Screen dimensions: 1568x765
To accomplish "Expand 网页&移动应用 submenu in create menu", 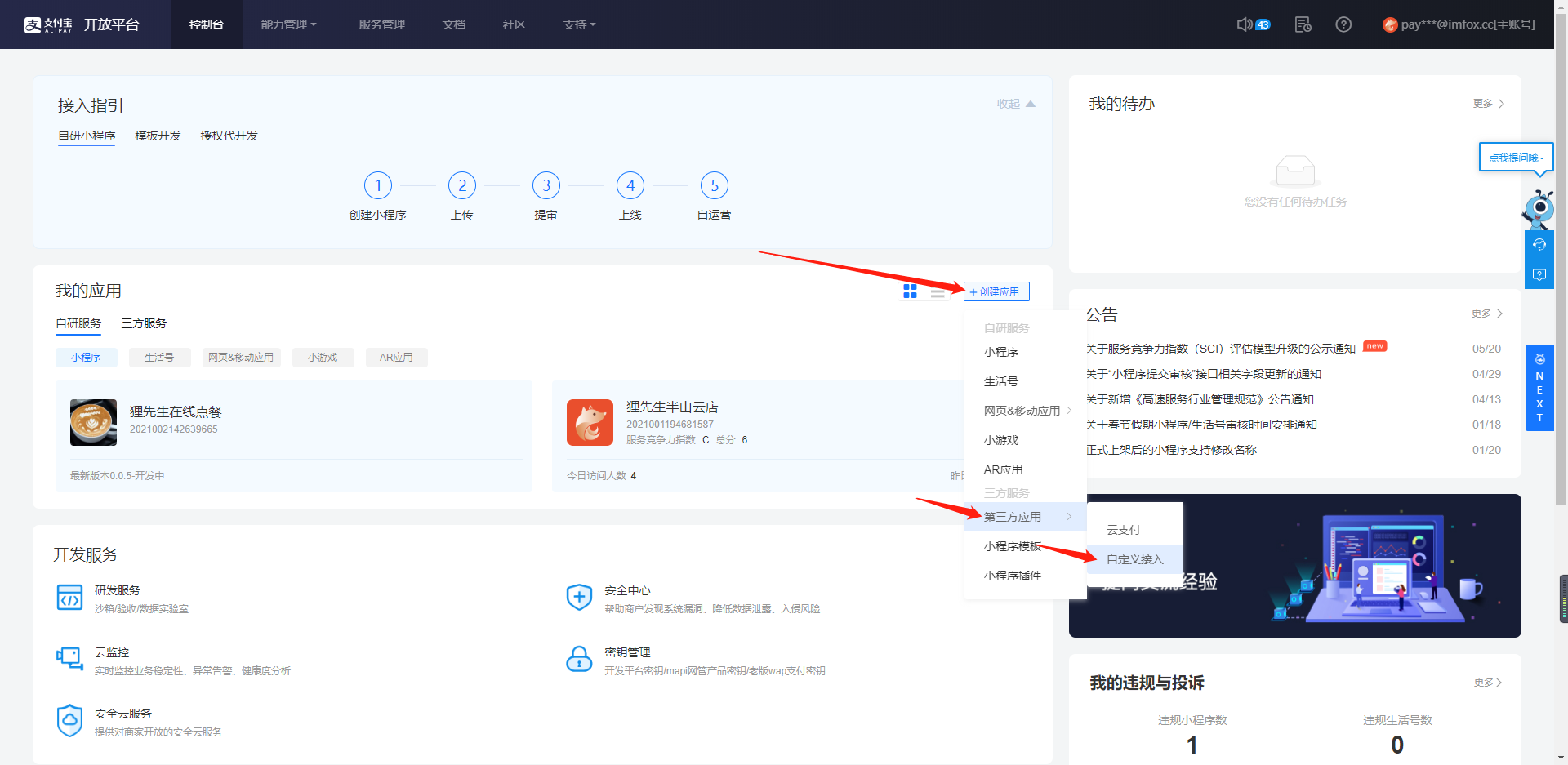I will [1026, 411].
